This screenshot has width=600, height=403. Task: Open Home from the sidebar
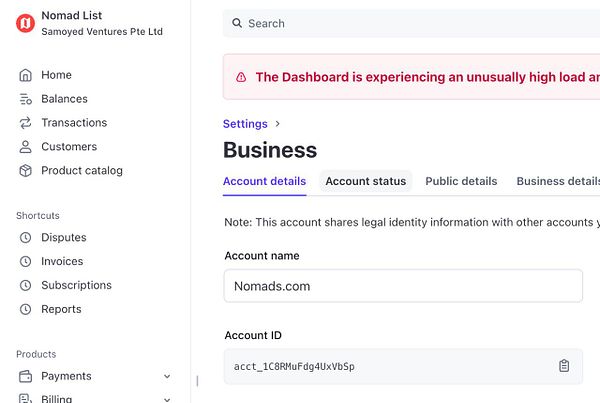[56, 75]
